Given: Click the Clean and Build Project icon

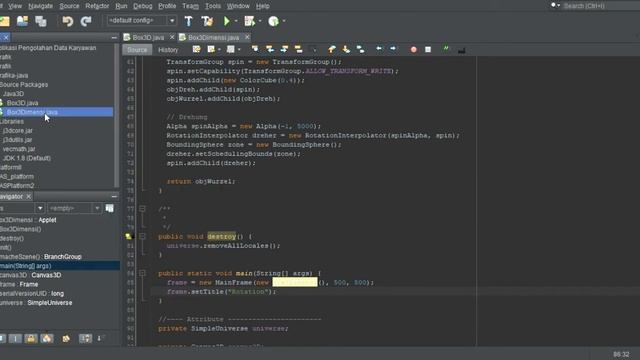Looking at the screenshot, I should pos(207,21).
